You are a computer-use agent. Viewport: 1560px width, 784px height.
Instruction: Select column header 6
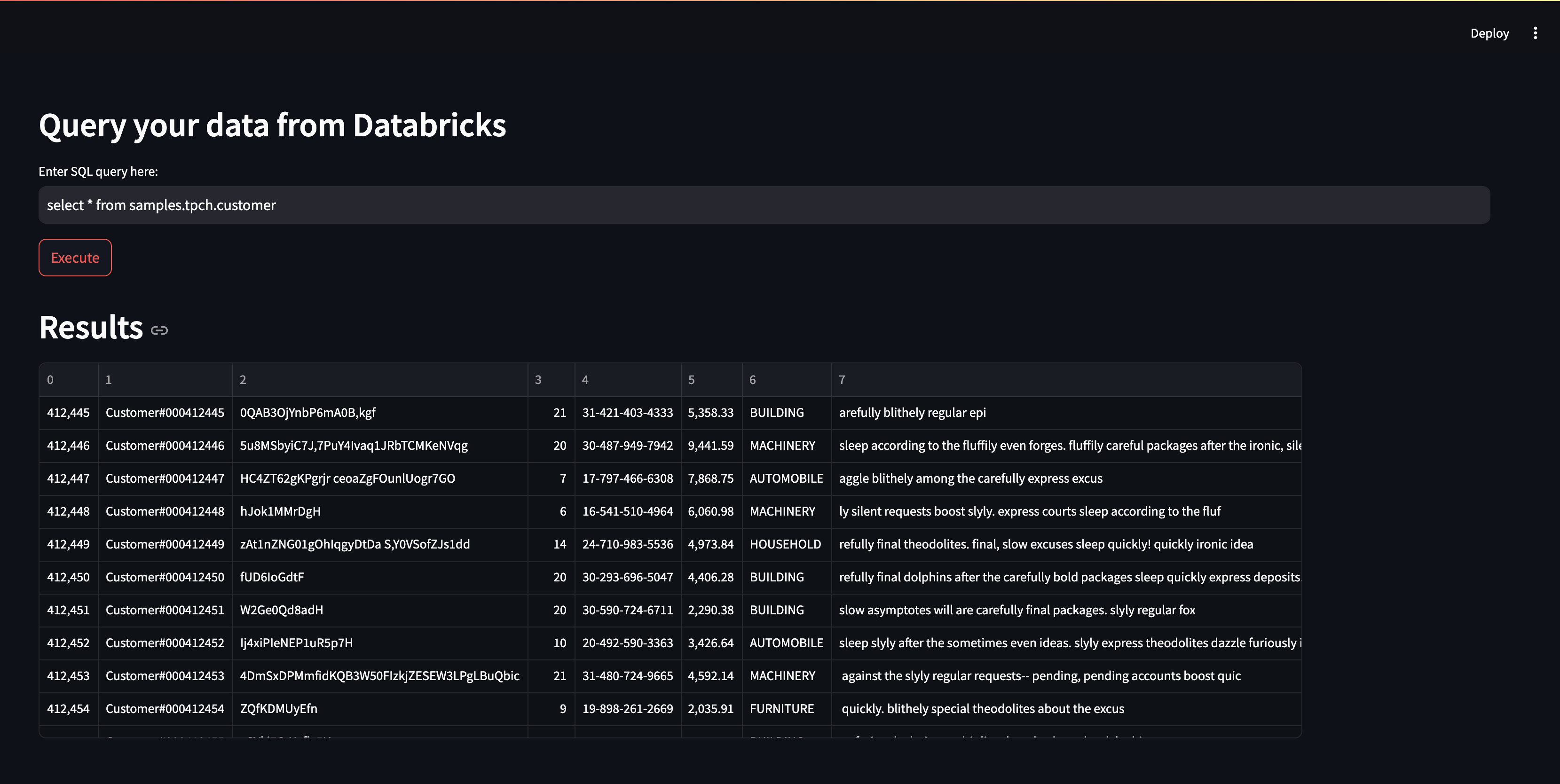coord(787,380)
